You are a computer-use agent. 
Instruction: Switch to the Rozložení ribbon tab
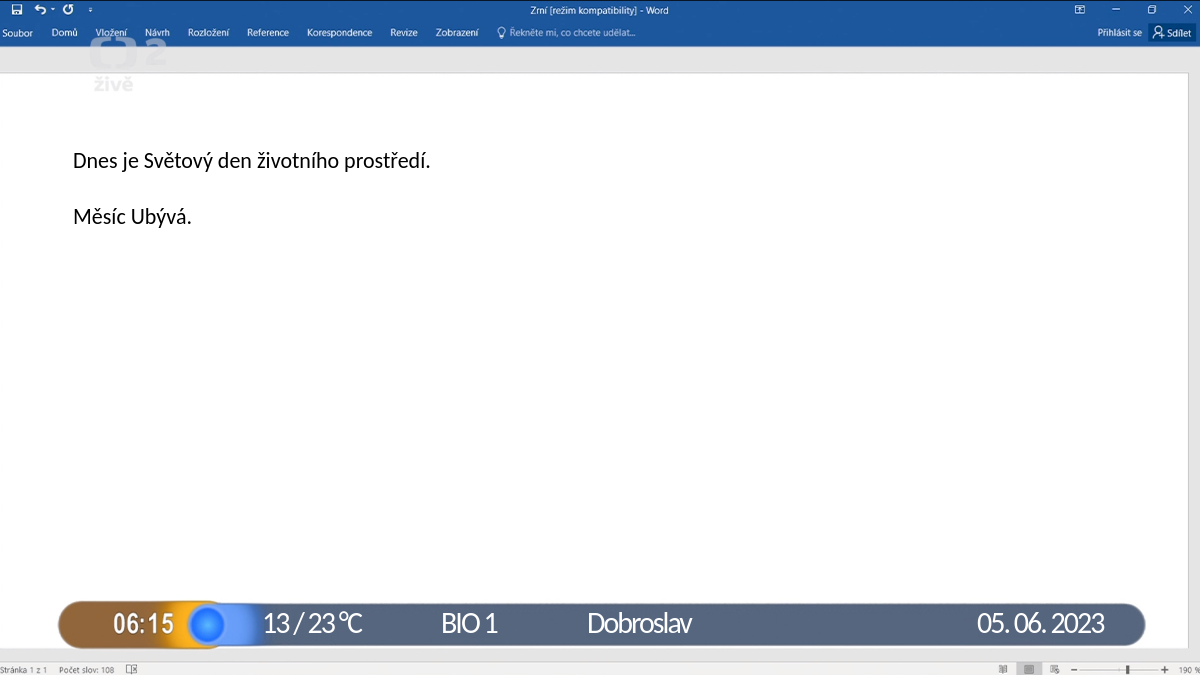coord(208,33)
